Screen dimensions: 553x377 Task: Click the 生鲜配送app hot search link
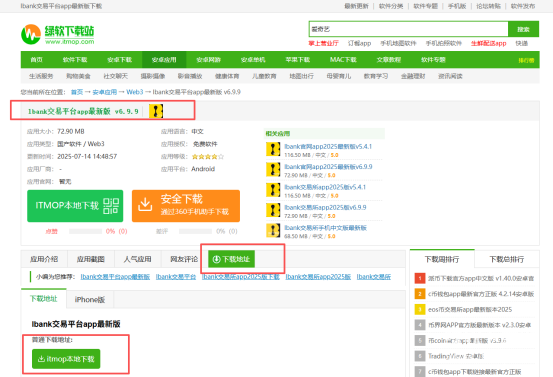click(x=488, y=43)
